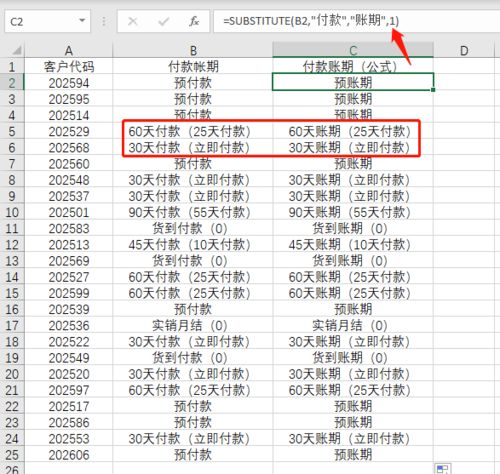Click active cell C2 showing 预账期
Image resolution: width=500 pixels, height=474 pixels.
coord(353,82)
